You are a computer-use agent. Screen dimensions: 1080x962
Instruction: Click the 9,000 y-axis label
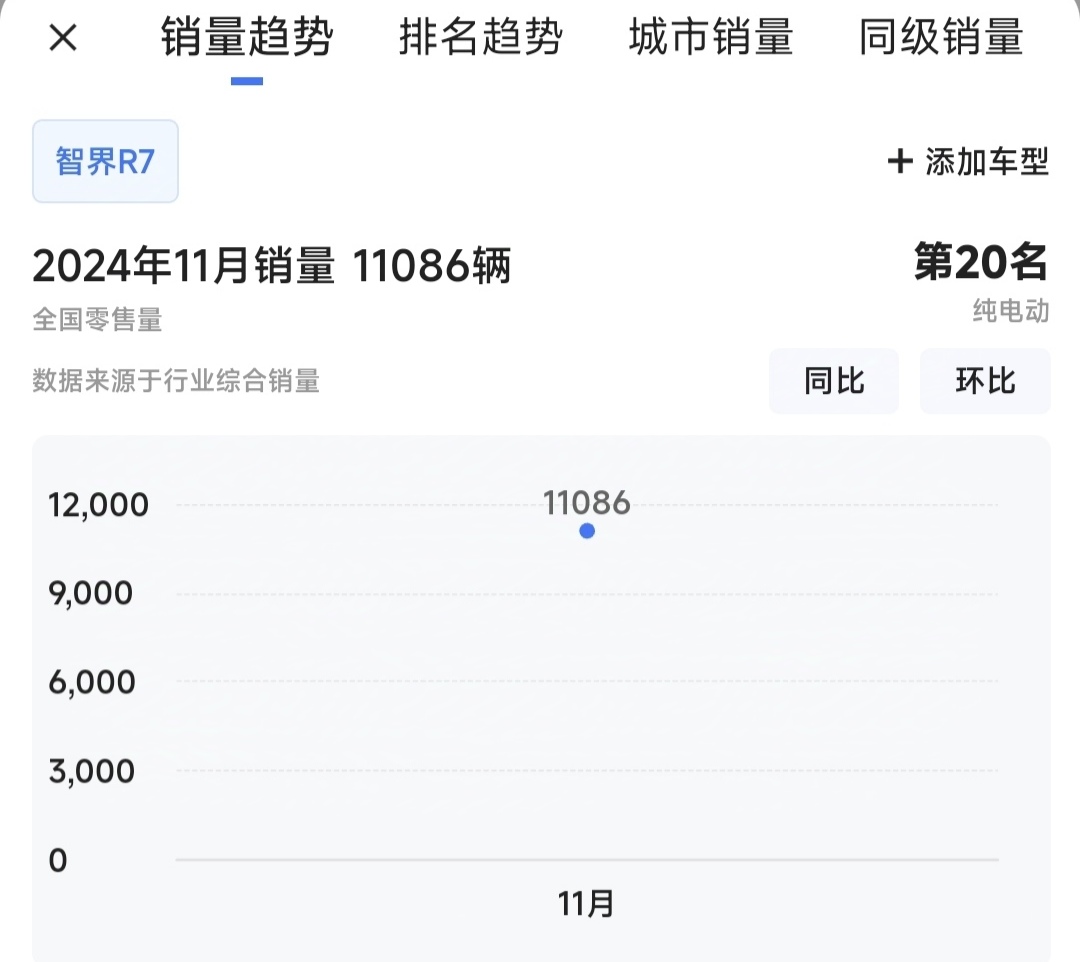(90, 593)
